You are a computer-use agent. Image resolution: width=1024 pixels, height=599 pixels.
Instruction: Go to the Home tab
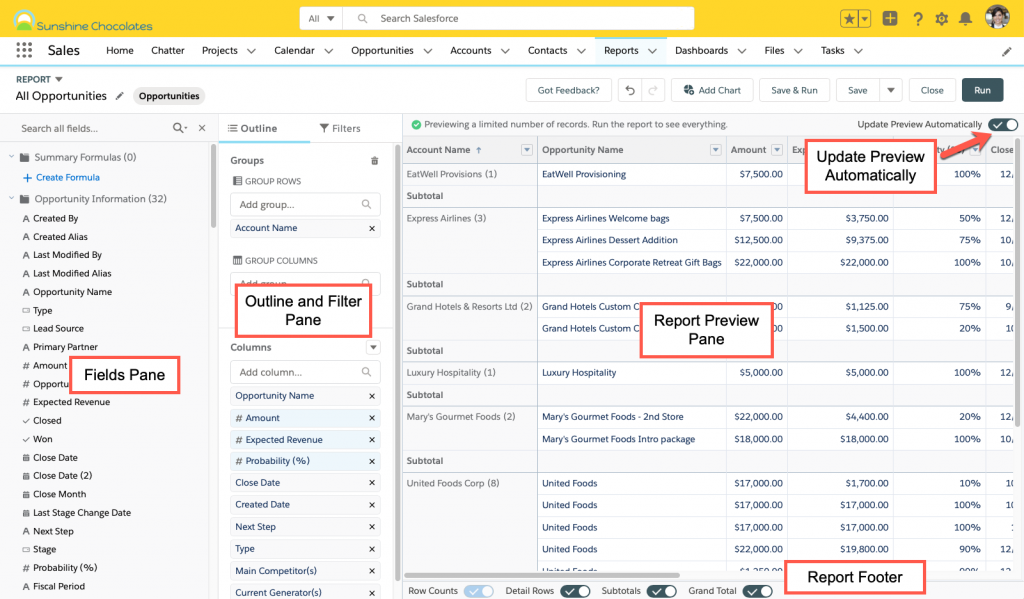(120, 50)
